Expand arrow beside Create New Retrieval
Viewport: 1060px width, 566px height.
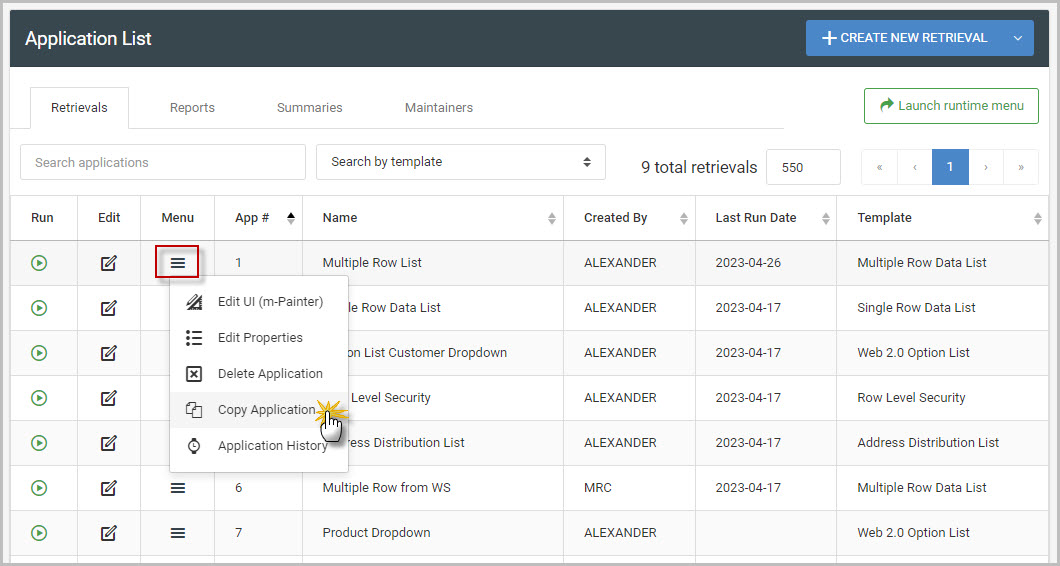coord(1017,38)
